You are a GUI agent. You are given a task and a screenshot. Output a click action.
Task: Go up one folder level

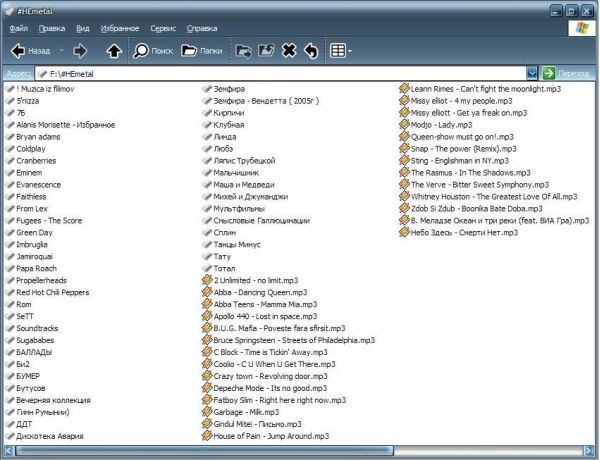coord(114,51)
